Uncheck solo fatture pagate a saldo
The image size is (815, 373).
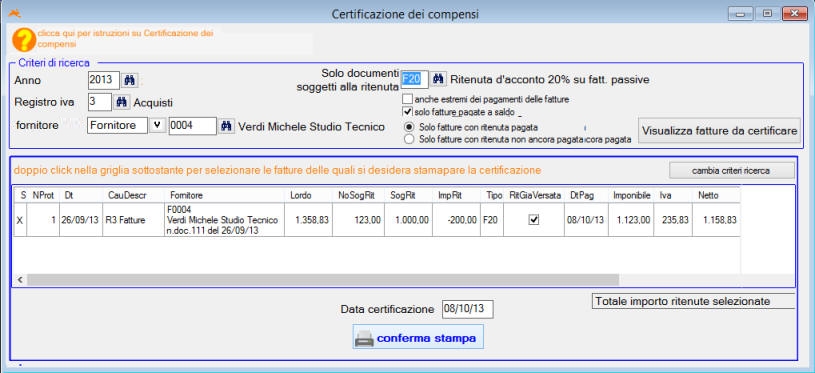click(408, 111)
